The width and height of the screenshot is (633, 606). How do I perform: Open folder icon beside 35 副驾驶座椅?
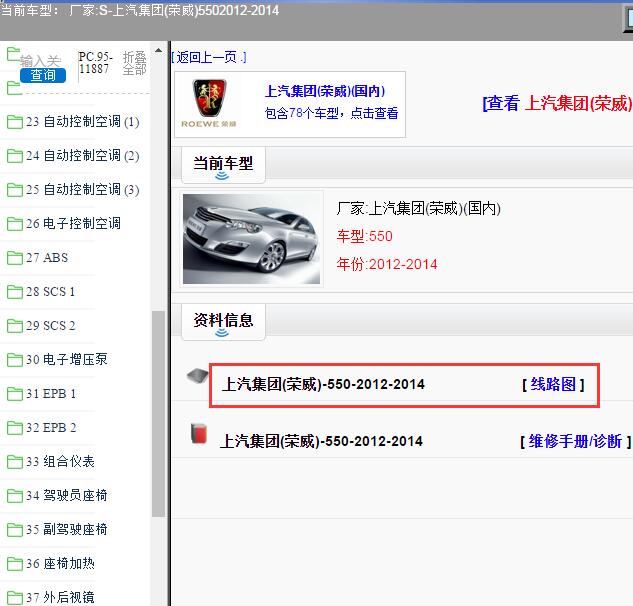[15, 529]
